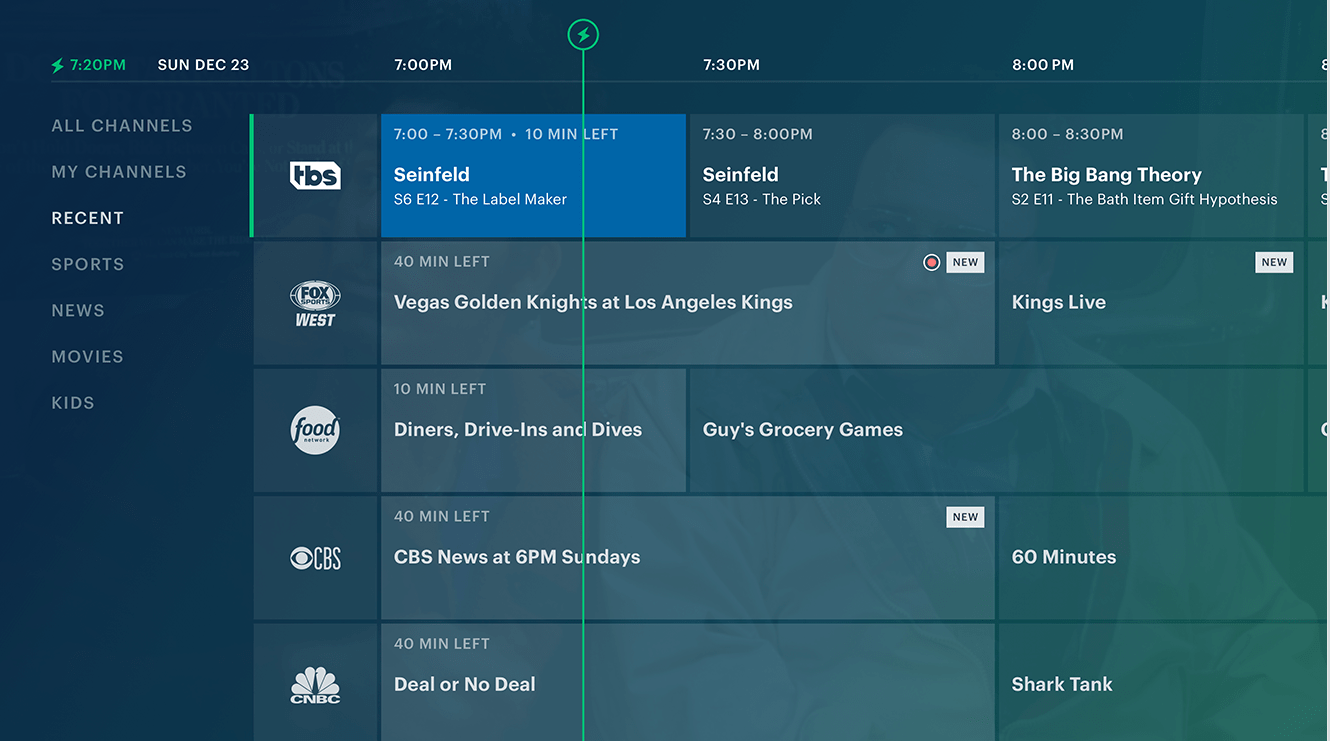Filter guide by Movies
Image resolution: width=1330 pixels, height=741 pixels.
click(x=88, y=356)
